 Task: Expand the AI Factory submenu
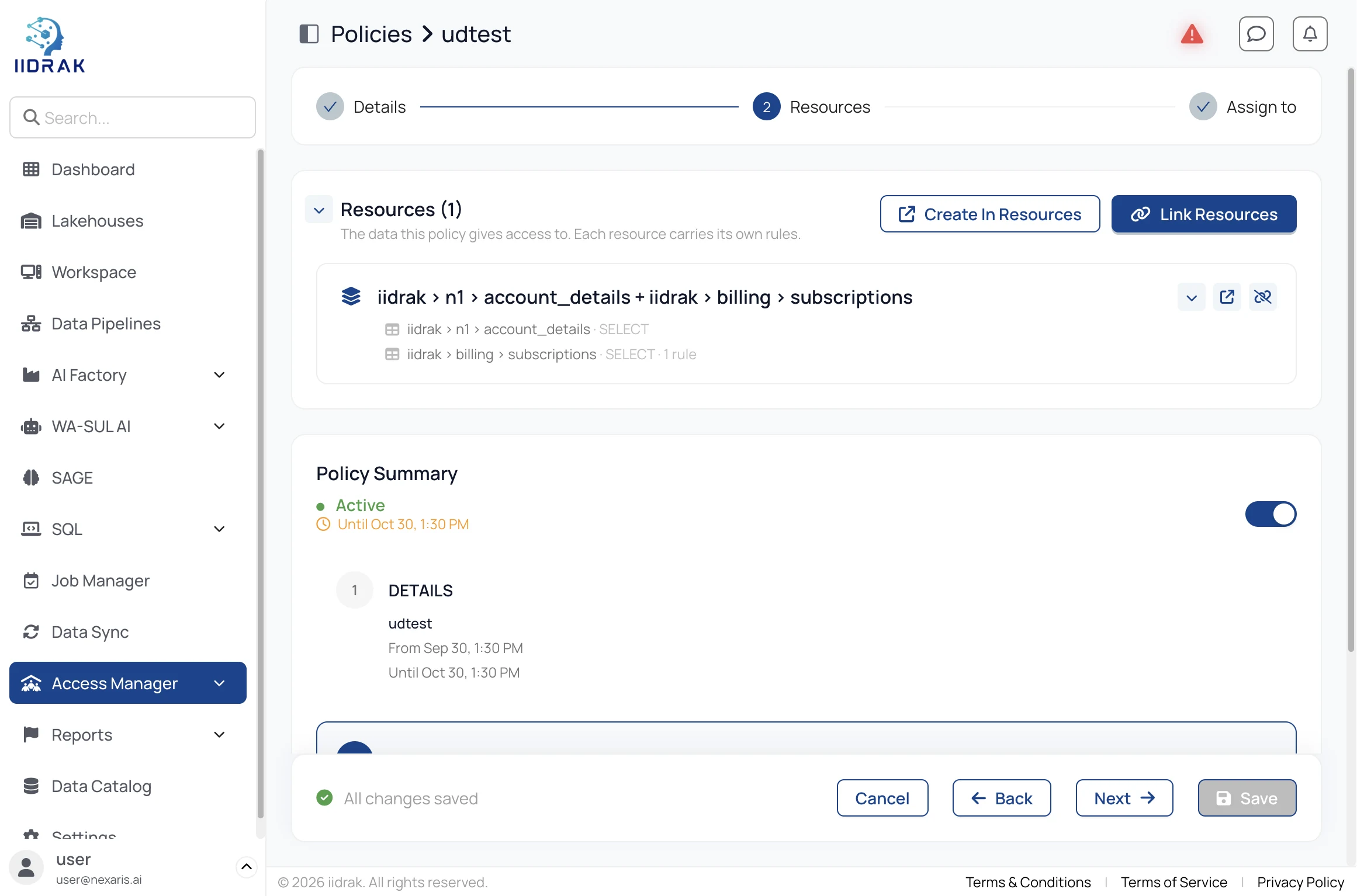click(x=219, y=375)
